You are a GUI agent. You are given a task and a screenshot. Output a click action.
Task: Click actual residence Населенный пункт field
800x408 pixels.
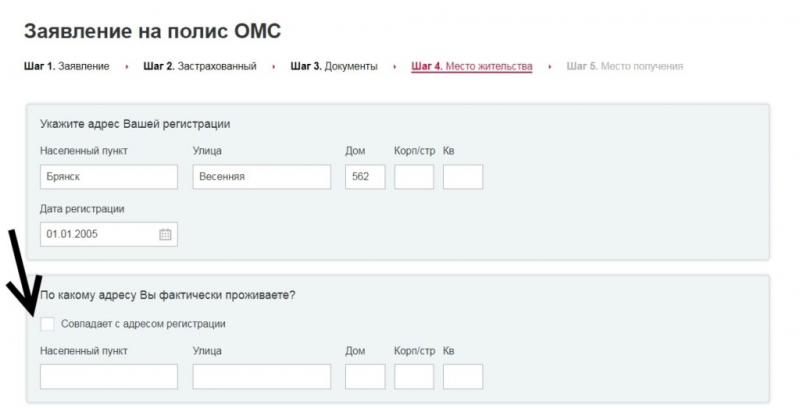(x=109, y=376)
